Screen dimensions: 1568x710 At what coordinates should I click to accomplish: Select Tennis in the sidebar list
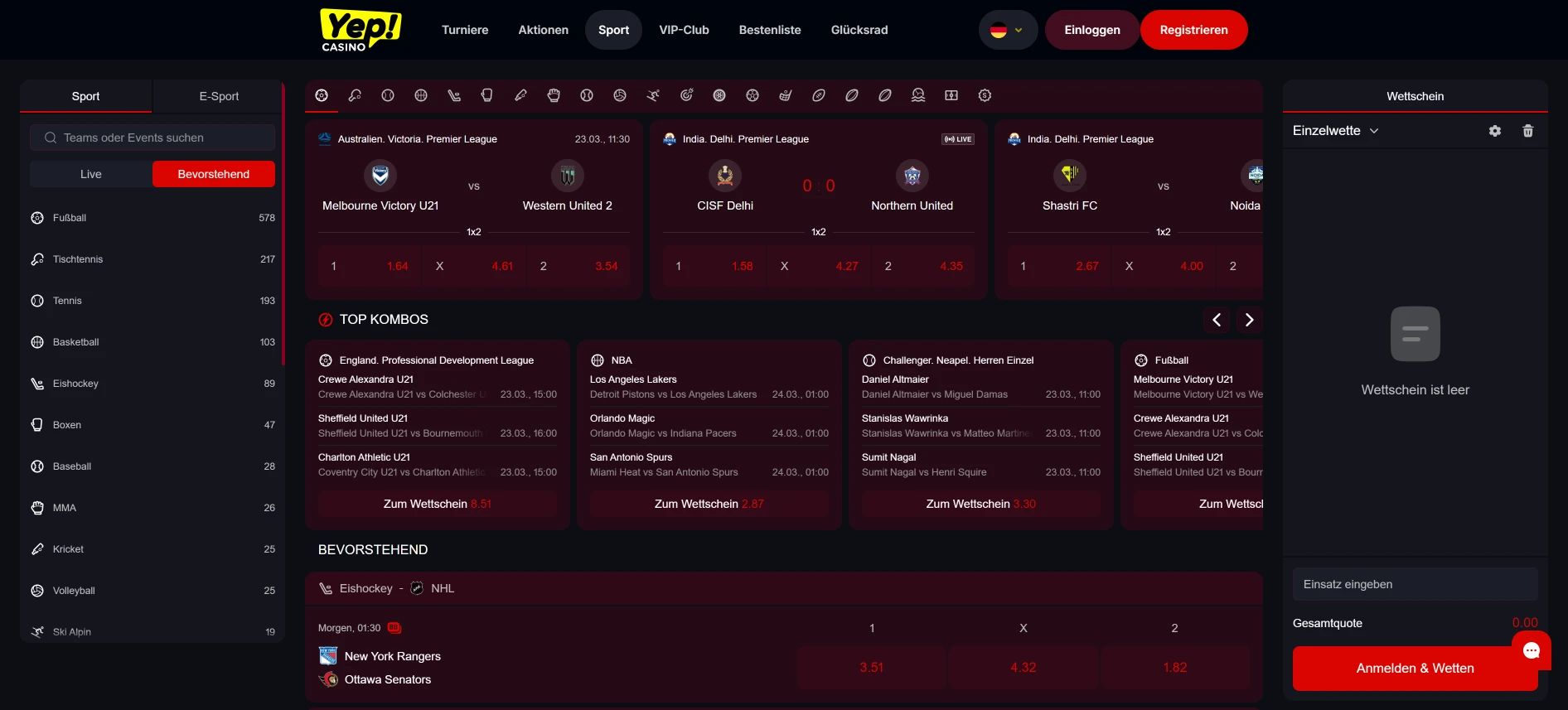152,301
